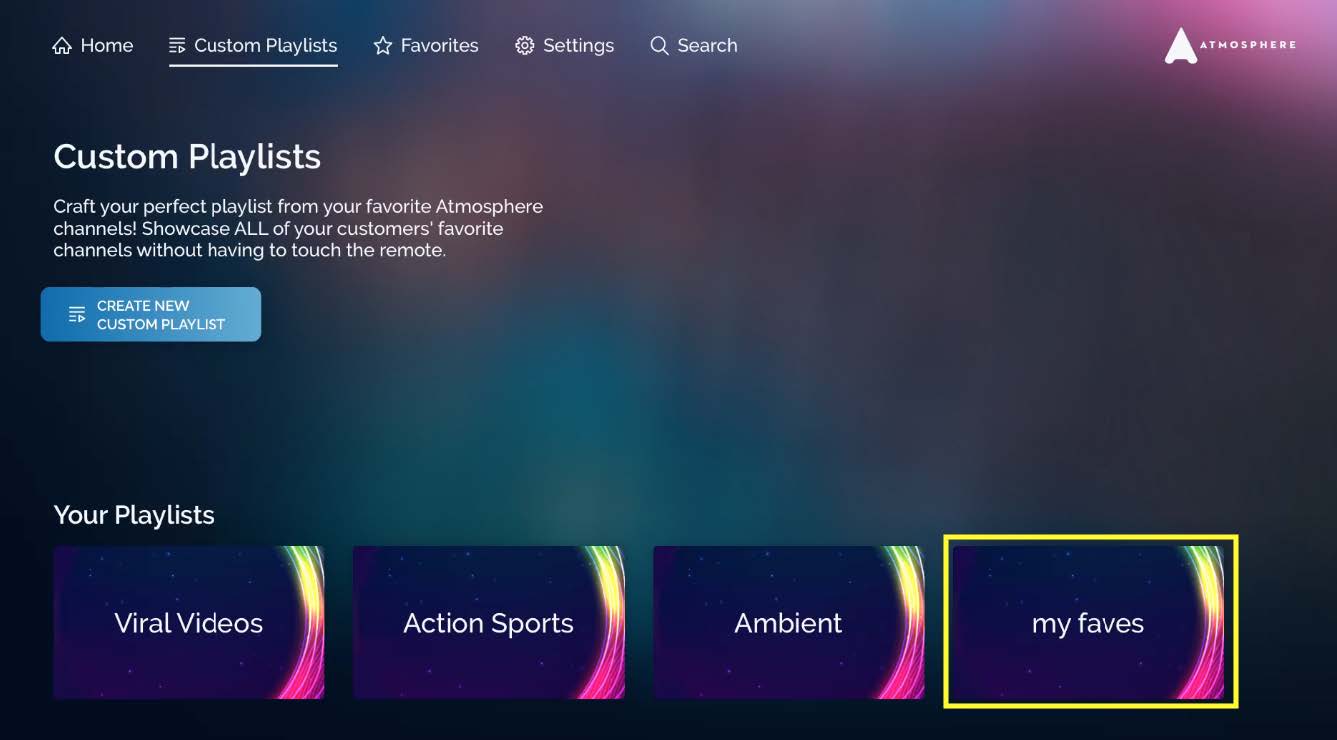Open the Settings menu label
The width and height of the screenshot is (1337, 740).
point(579,46)
